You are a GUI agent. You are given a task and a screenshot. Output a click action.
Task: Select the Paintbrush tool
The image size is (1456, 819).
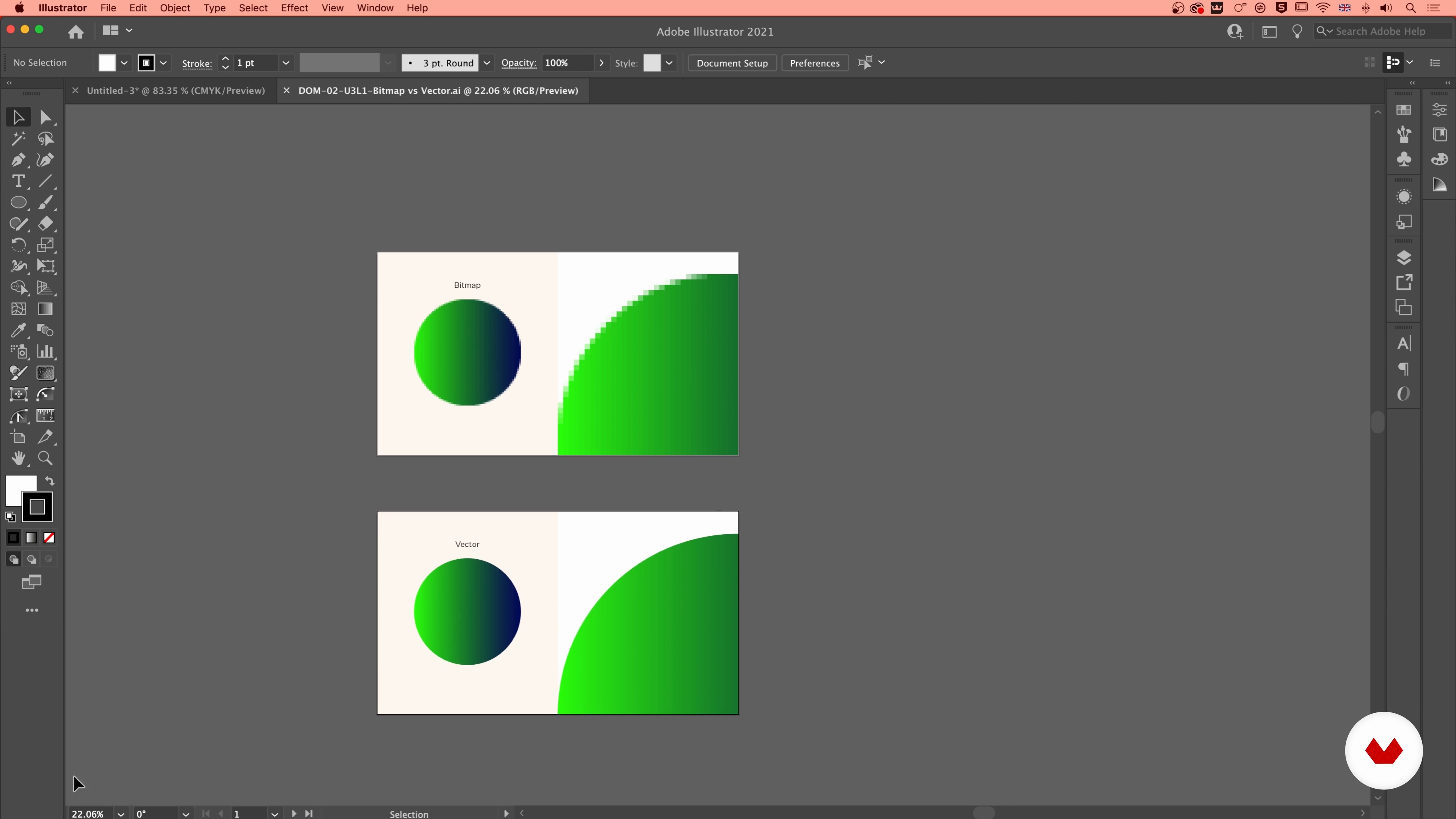[x=45, y=202]
